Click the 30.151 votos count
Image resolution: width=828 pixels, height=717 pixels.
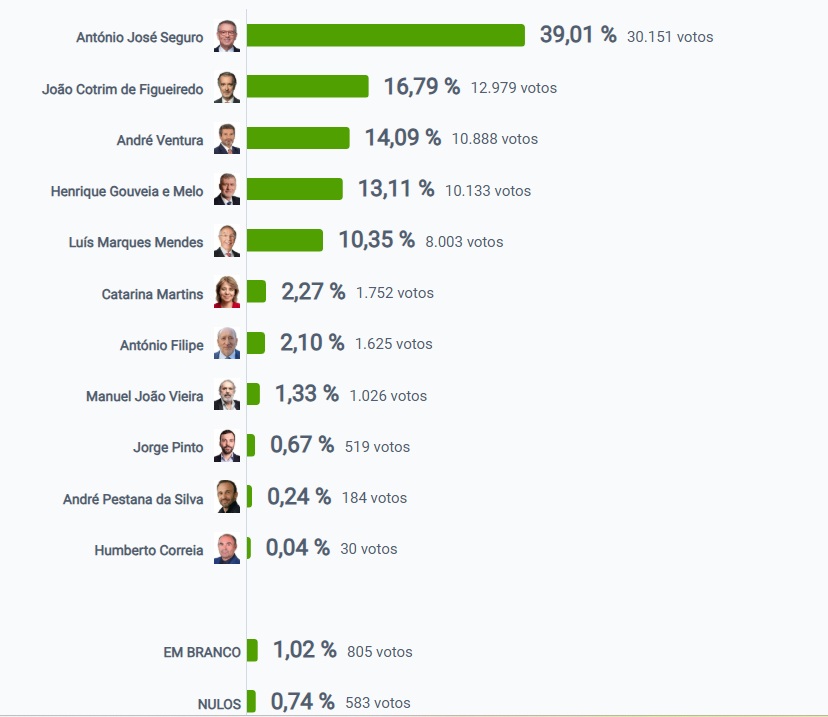pos(670,37)
